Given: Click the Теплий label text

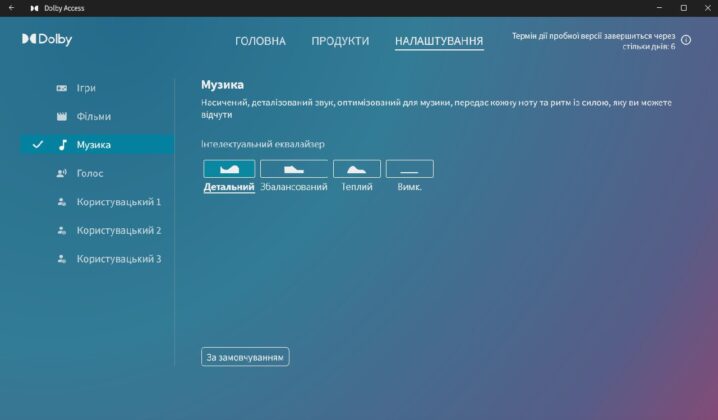Looking at the screenshot, I should tap(357, 187).
